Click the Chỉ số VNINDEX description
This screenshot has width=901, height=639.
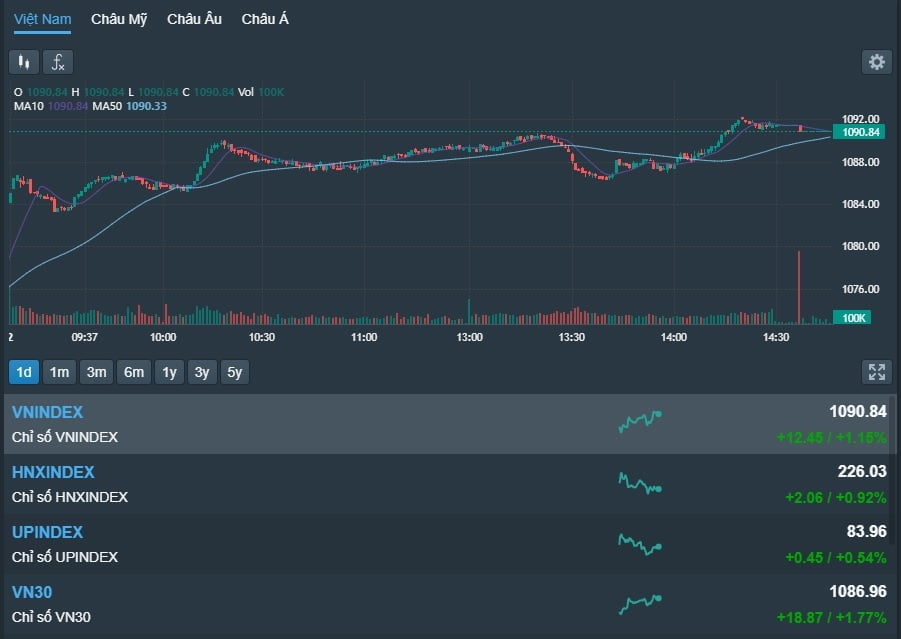coord(65,437)
